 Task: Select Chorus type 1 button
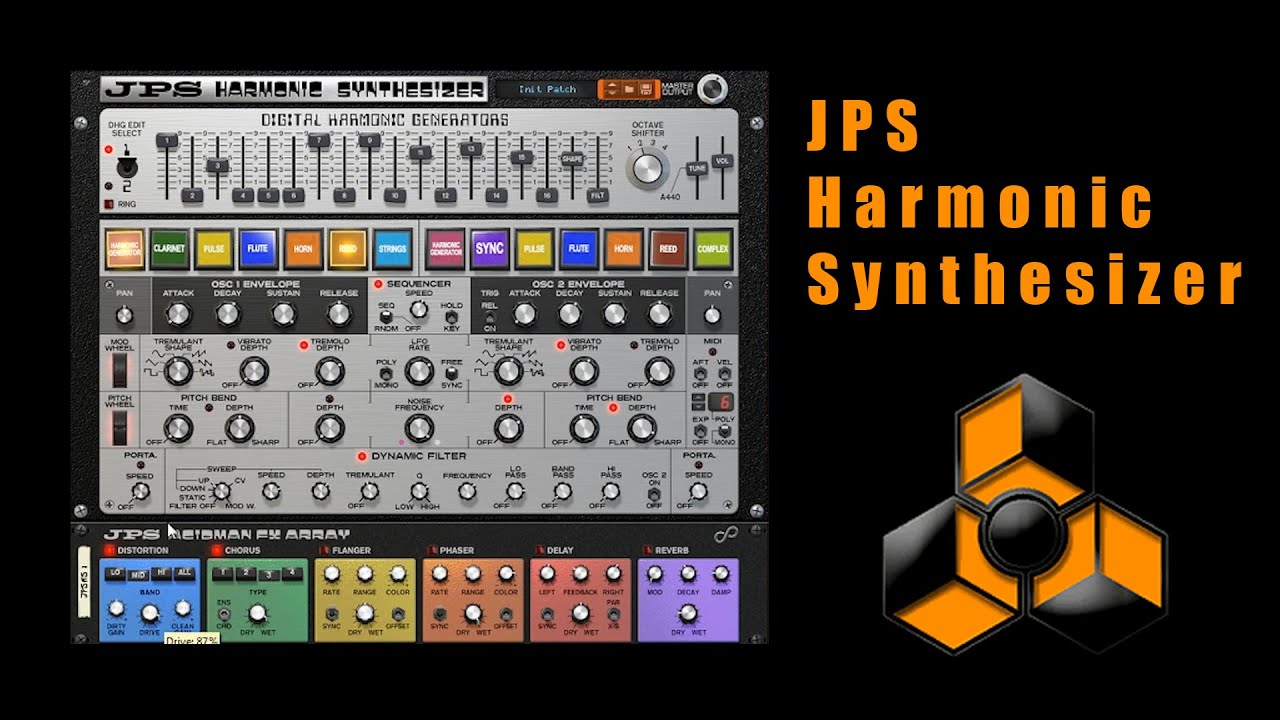224,573
